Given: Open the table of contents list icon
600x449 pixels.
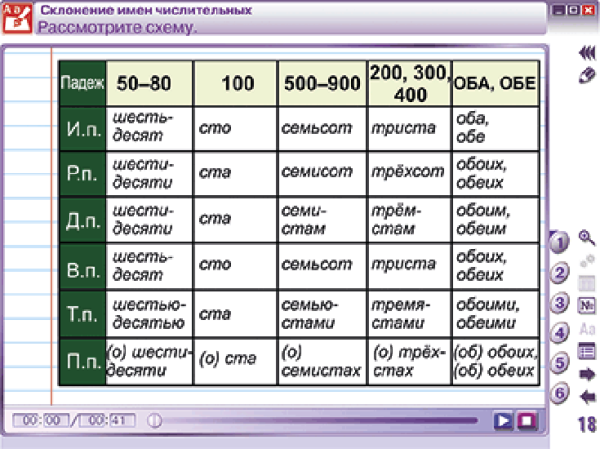Looking at the screenshot, I should (x=587, y=351).
